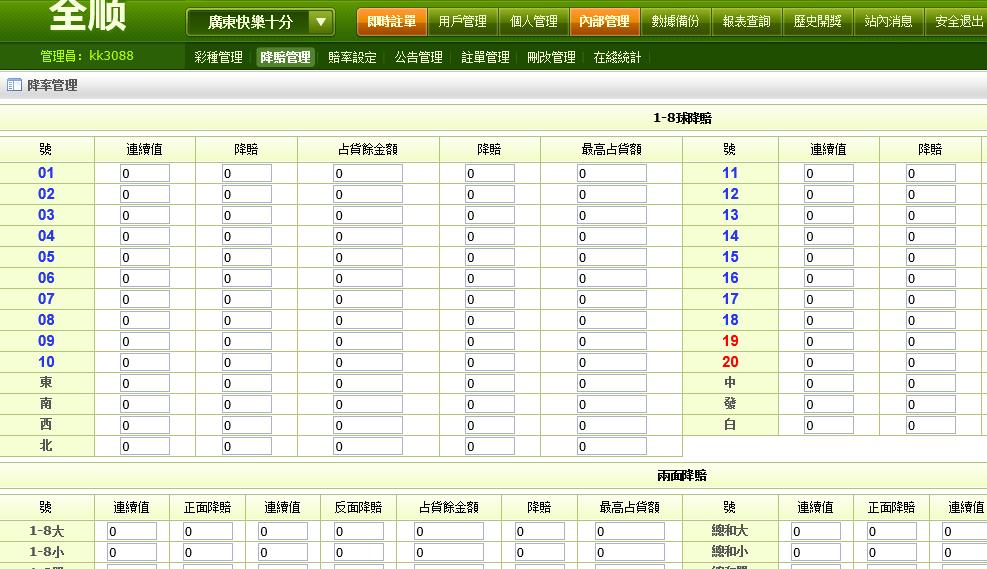This screenshot has width=987, height=569.
Task: Open 彩種管理 submenu link
Action: [218, 58]
